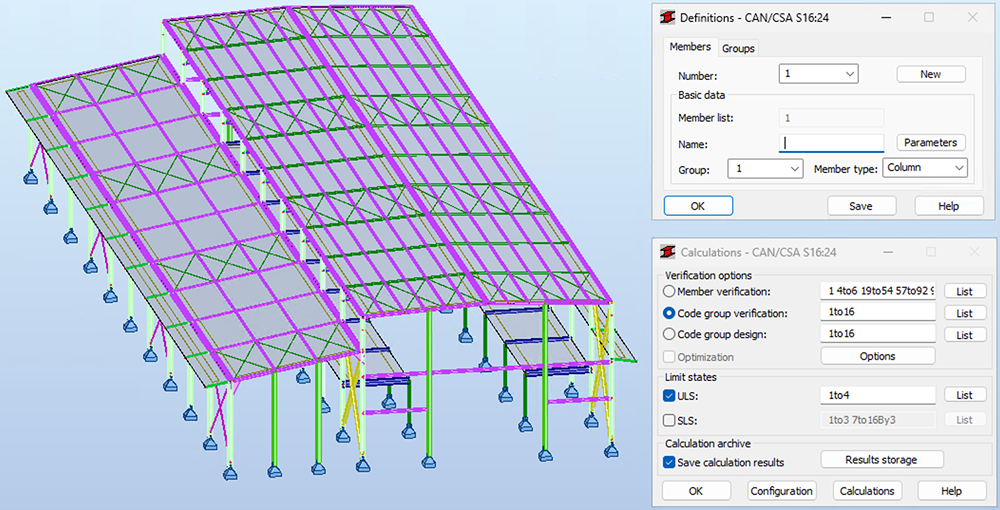Click the Robot icon in Calculations title bar
Viewport: 1000px width, 510px height.
pyautogui.click(x=667, y=252)
